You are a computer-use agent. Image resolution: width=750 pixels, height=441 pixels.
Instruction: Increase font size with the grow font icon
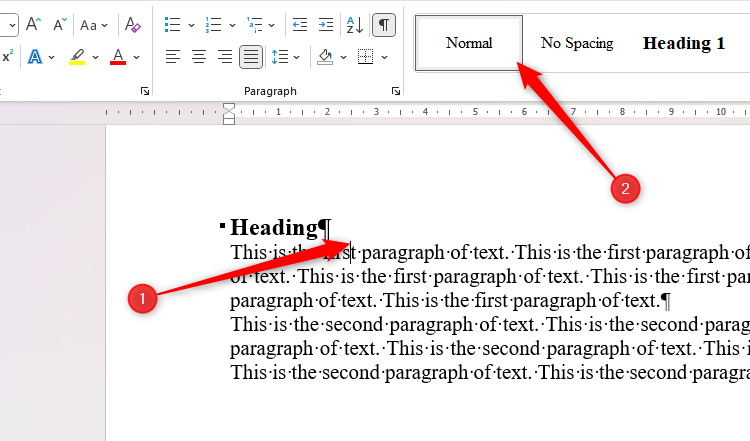tap(33, 24)
